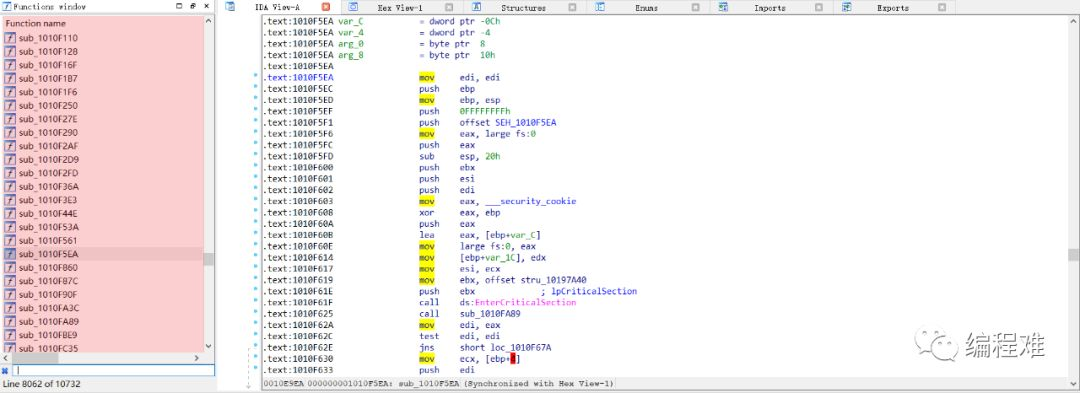Image resolution: width=1080 pixels, height=393 pixels.
Task: Click the IDA View-A tab icon
Action: point(230,7)
